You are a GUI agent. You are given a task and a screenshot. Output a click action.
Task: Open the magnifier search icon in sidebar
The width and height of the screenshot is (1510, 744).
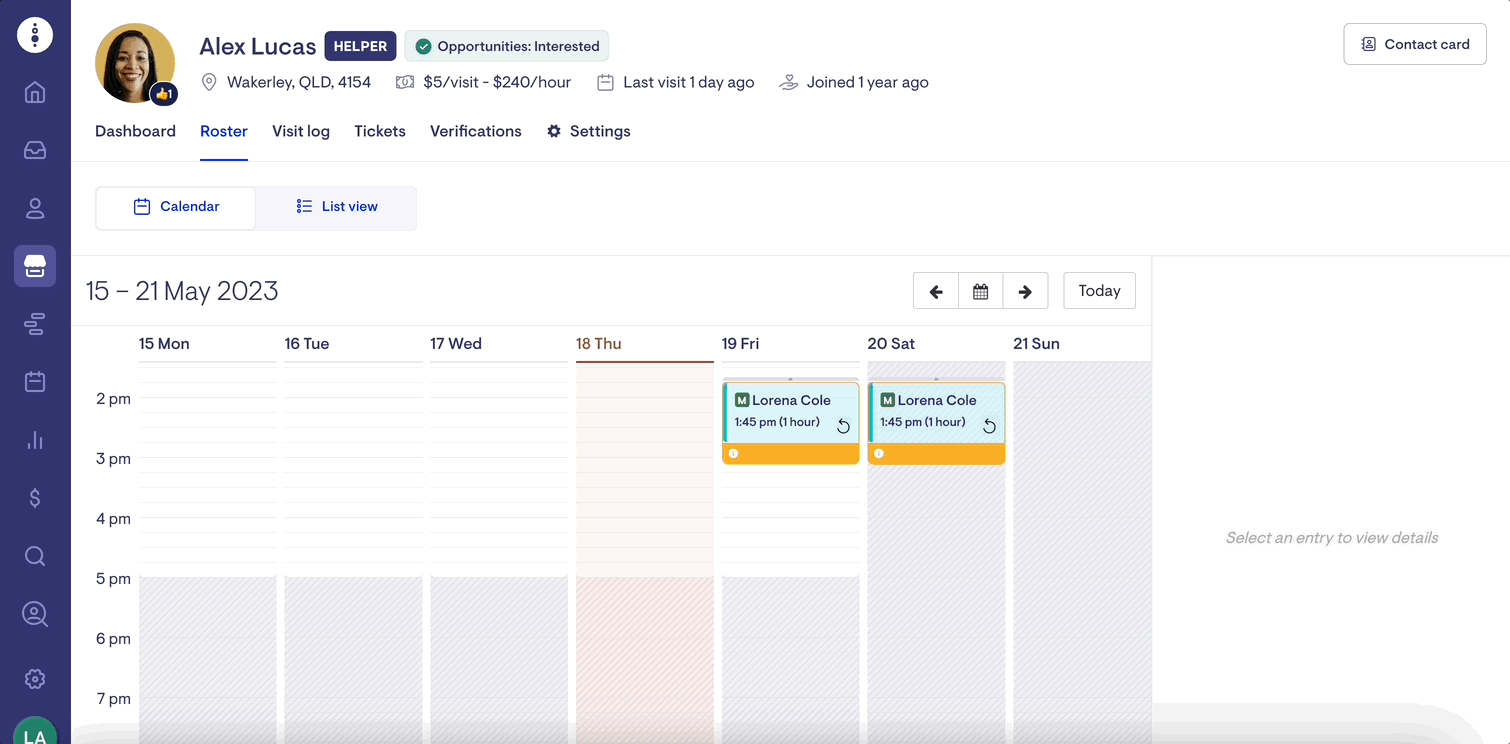tap(35, 556)
